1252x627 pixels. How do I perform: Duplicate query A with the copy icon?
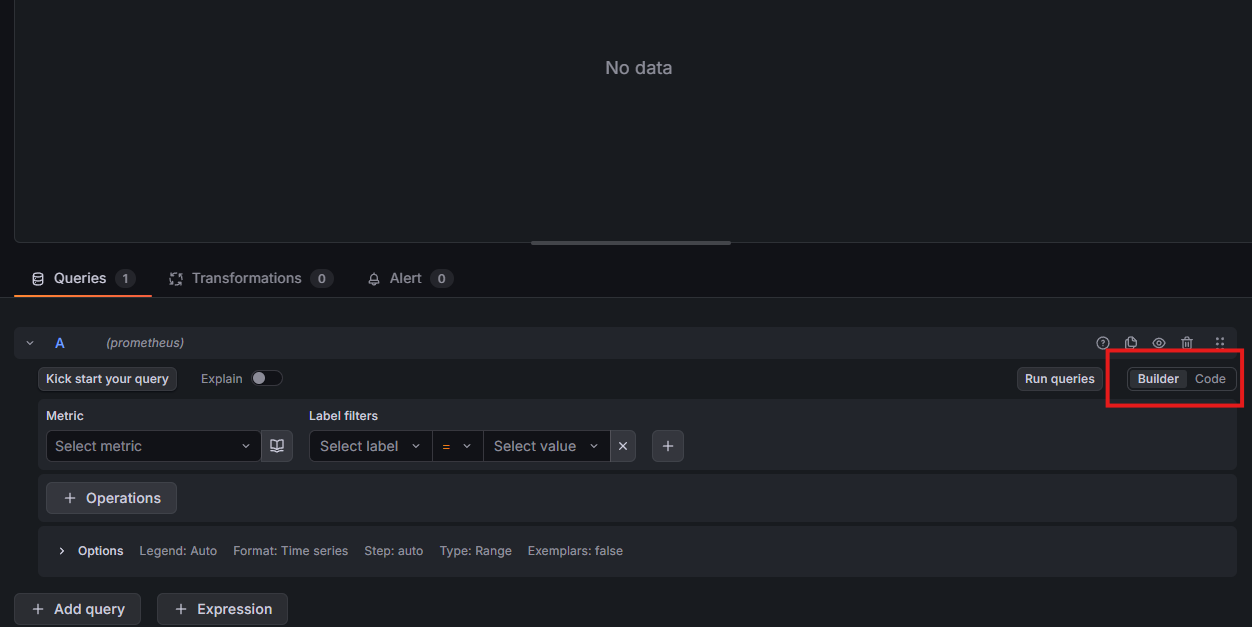click(x=1131, y=343)
